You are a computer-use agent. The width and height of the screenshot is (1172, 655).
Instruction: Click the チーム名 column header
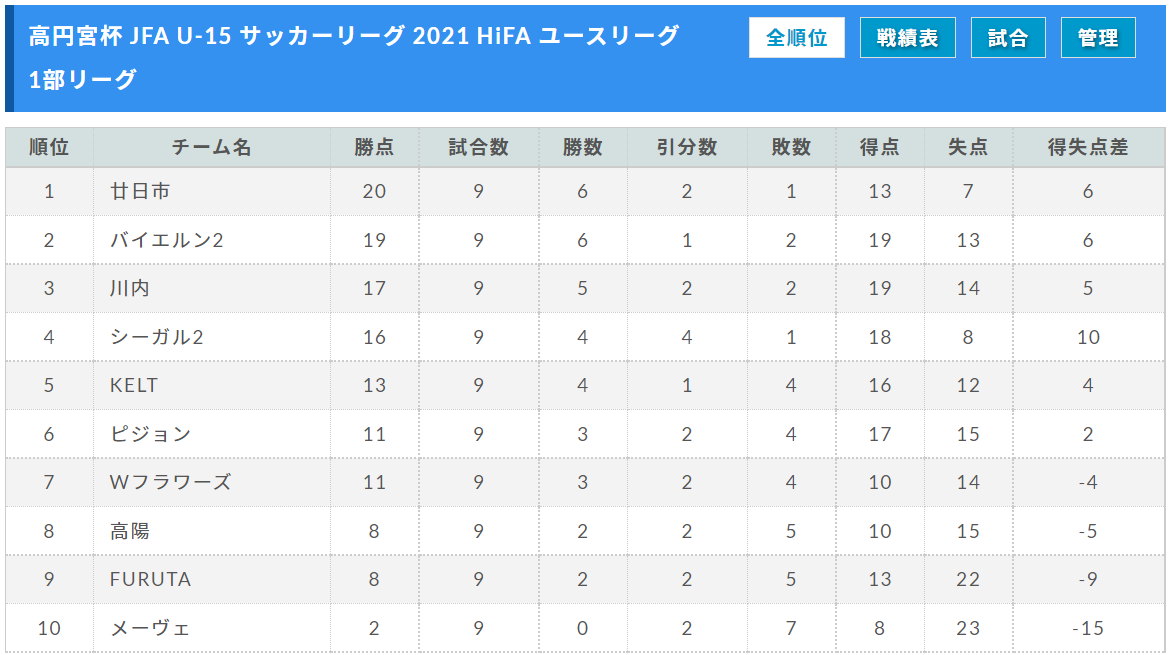coord(212,147)
